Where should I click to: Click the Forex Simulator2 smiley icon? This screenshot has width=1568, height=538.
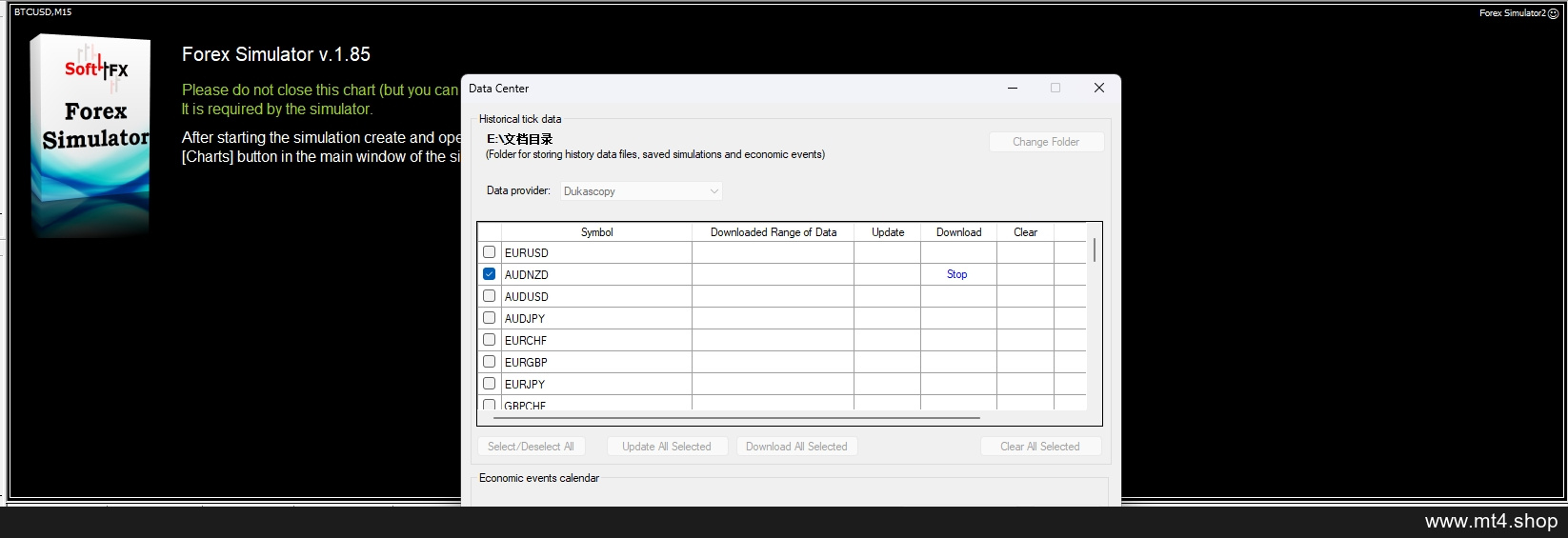point(1554,13)
